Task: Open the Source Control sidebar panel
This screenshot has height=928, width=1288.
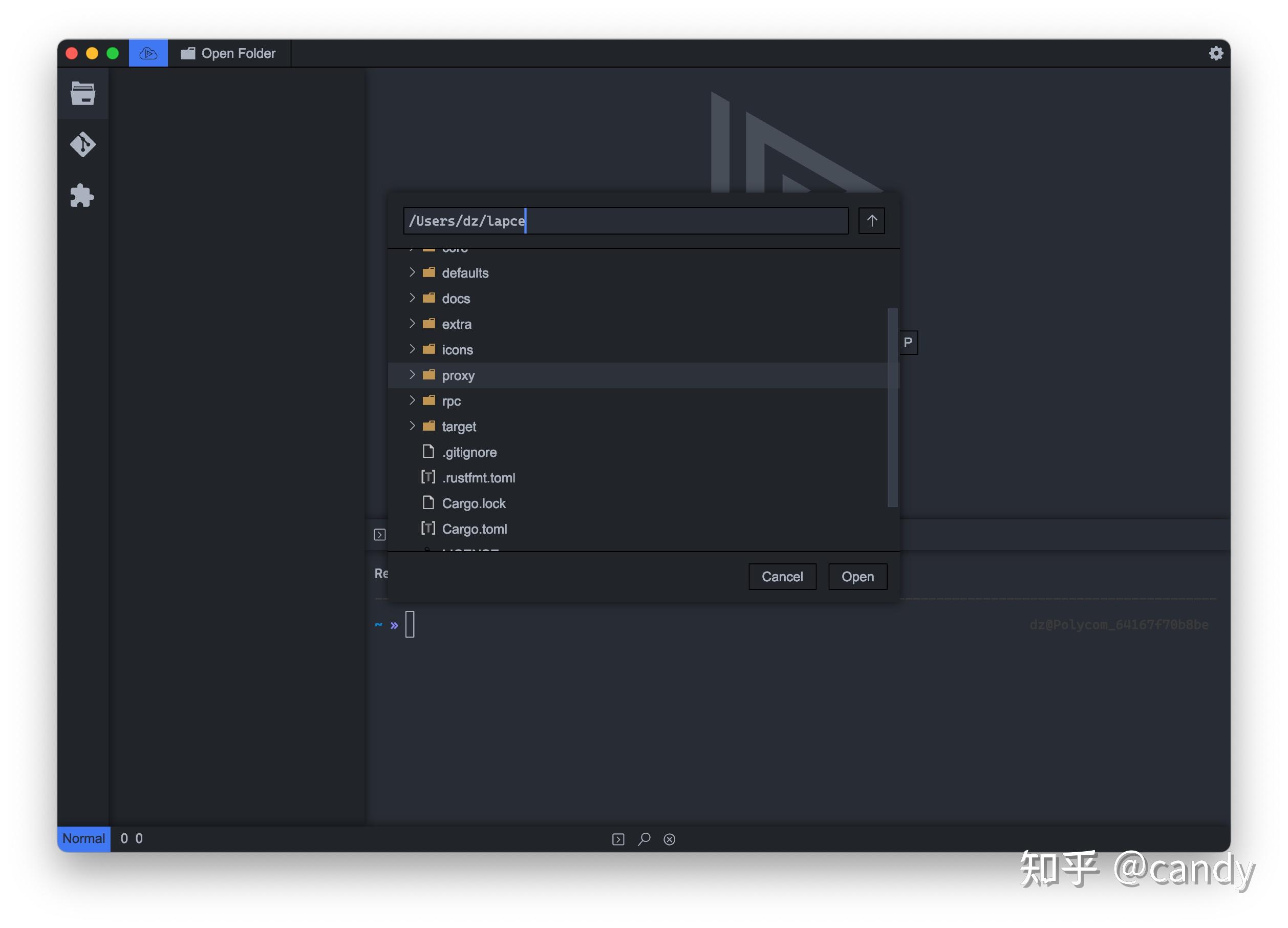Action: (x=83, y=144)
